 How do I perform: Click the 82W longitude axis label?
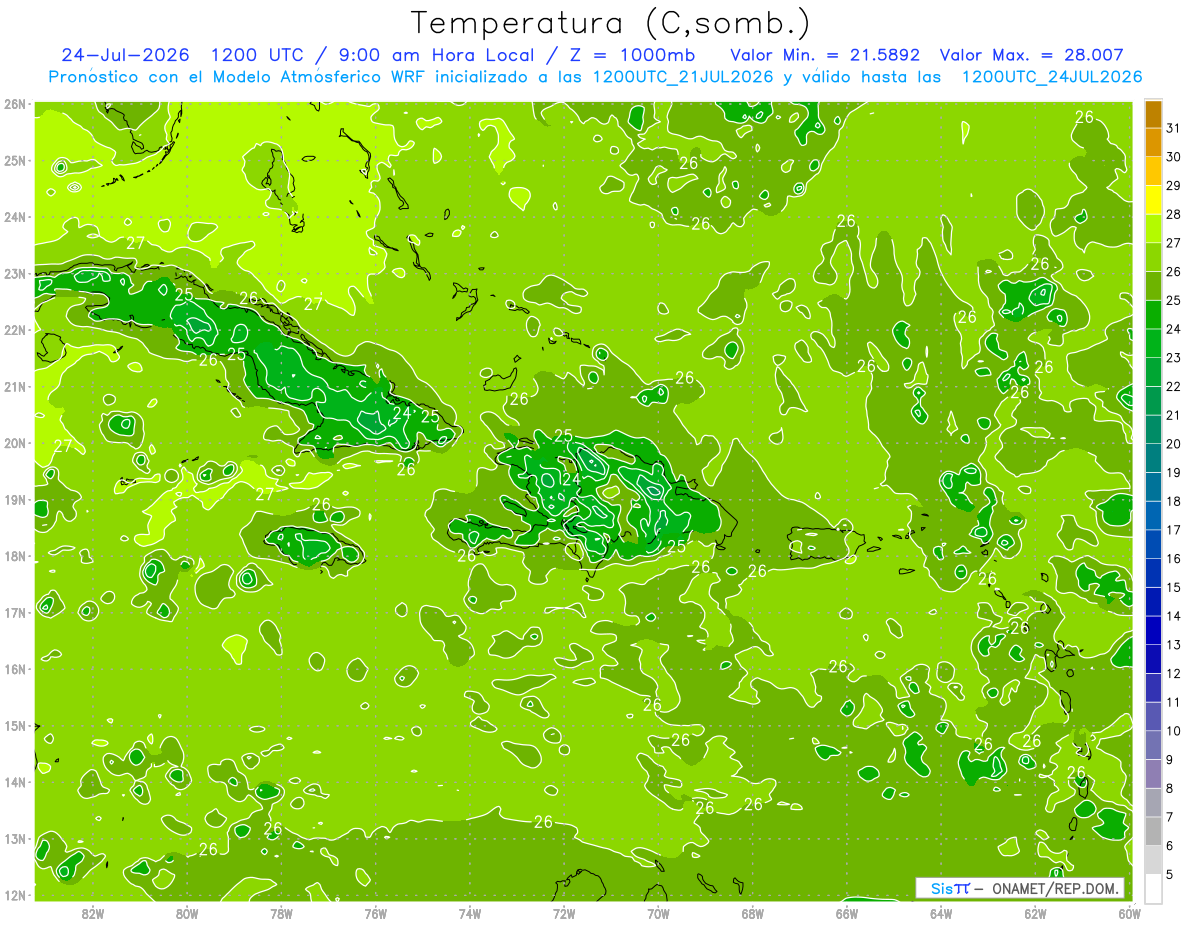[x=92, y=913]
